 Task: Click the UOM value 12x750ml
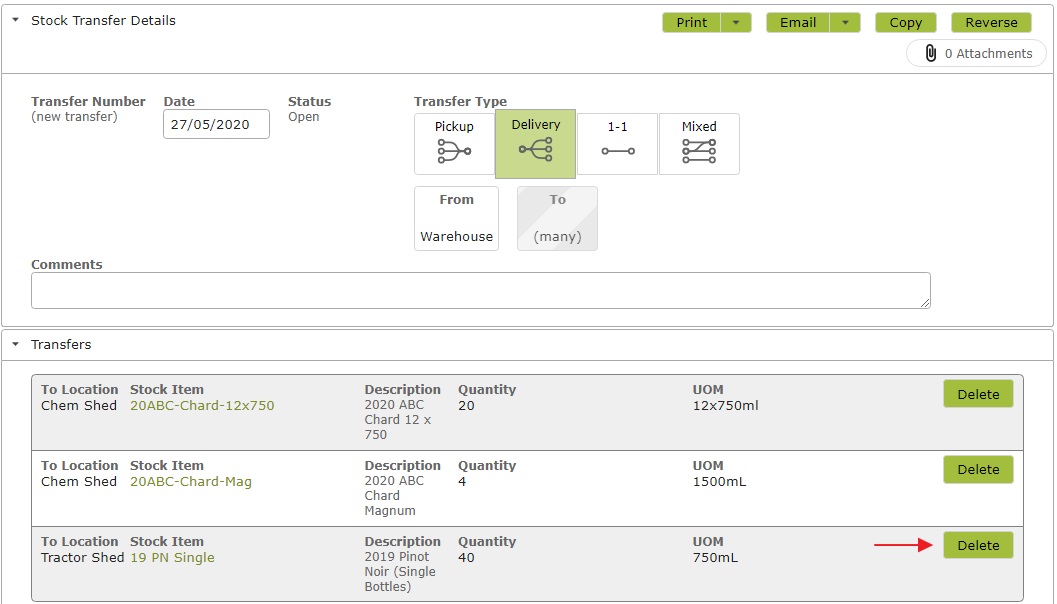click(725, 405)
